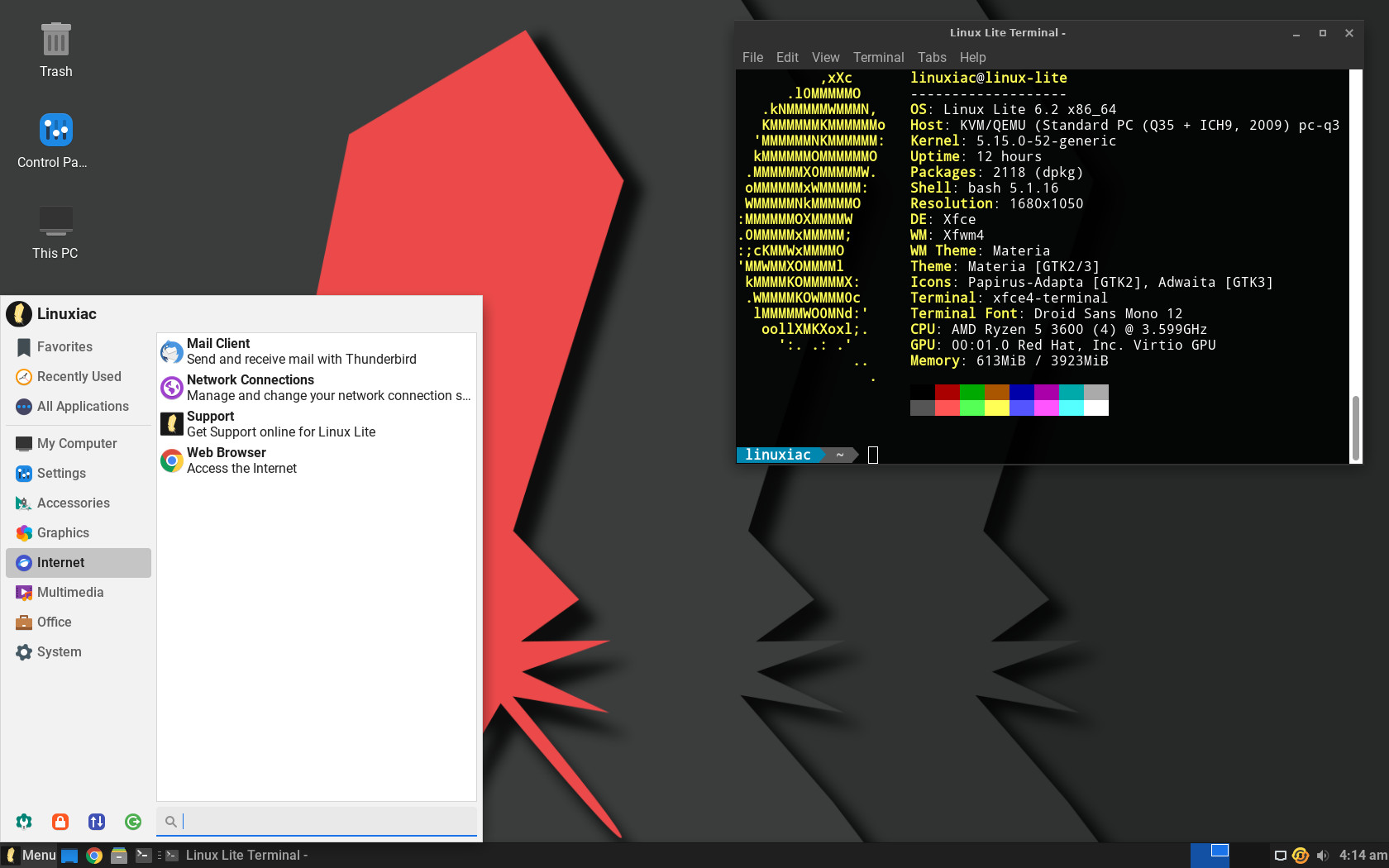The width and height of the screenshot is (1389, 868).
Task: Open Multimedia menu category
Action: (79, 593)
